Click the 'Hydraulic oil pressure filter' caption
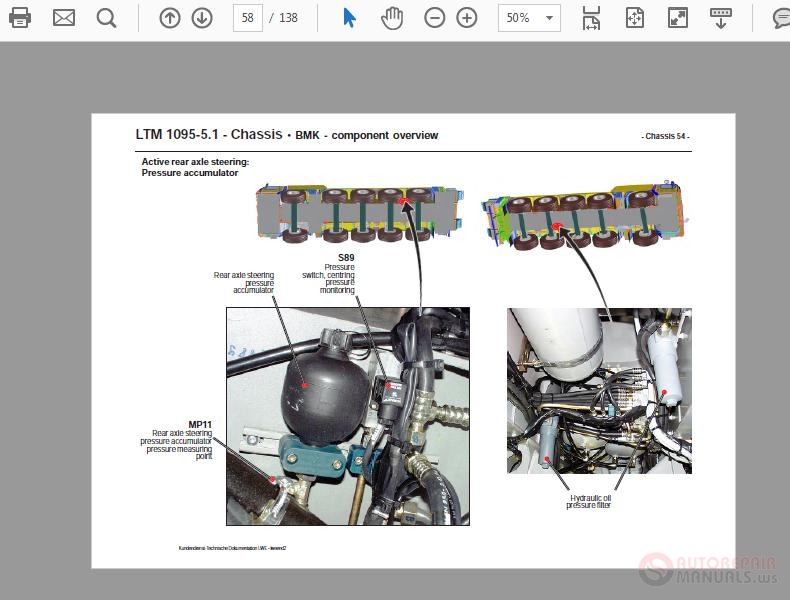Screen dimensions: 790x600 pyautogui.click(x=588, y=501)
